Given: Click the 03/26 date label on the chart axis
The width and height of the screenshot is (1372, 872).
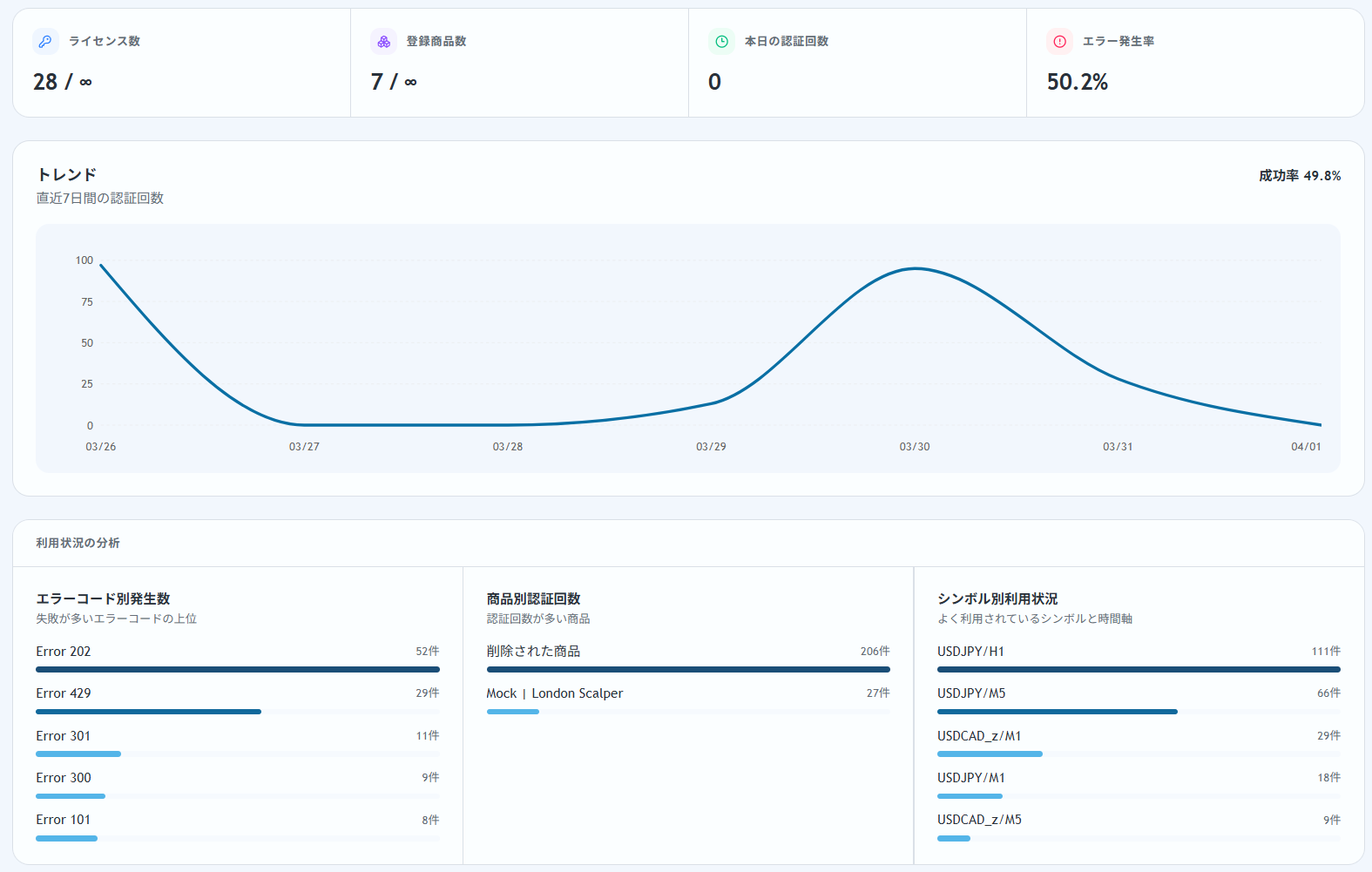Looking at the screenshot, I should pos(101,447).
